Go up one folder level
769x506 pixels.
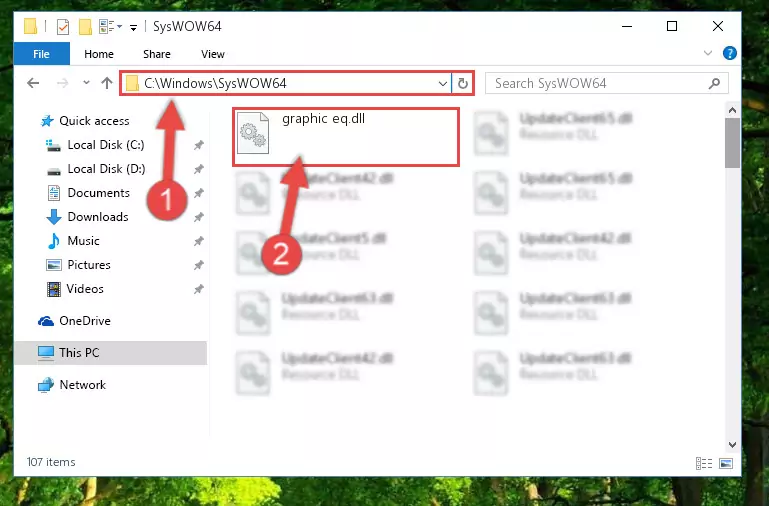107,83
